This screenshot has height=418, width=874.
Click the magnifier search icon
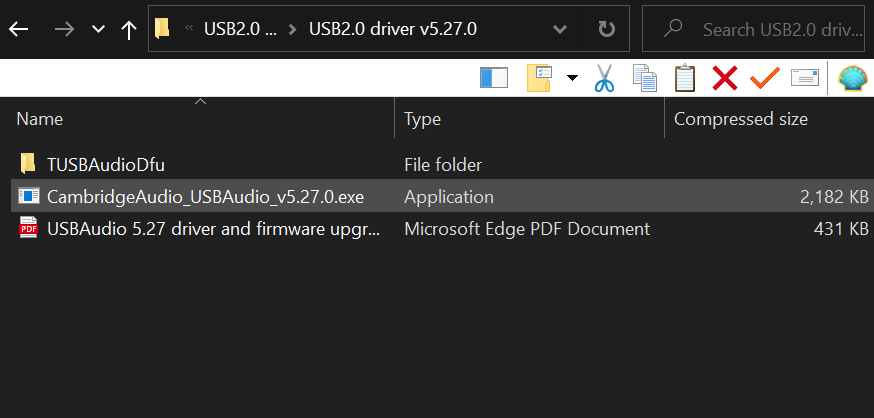pos(673,28)
